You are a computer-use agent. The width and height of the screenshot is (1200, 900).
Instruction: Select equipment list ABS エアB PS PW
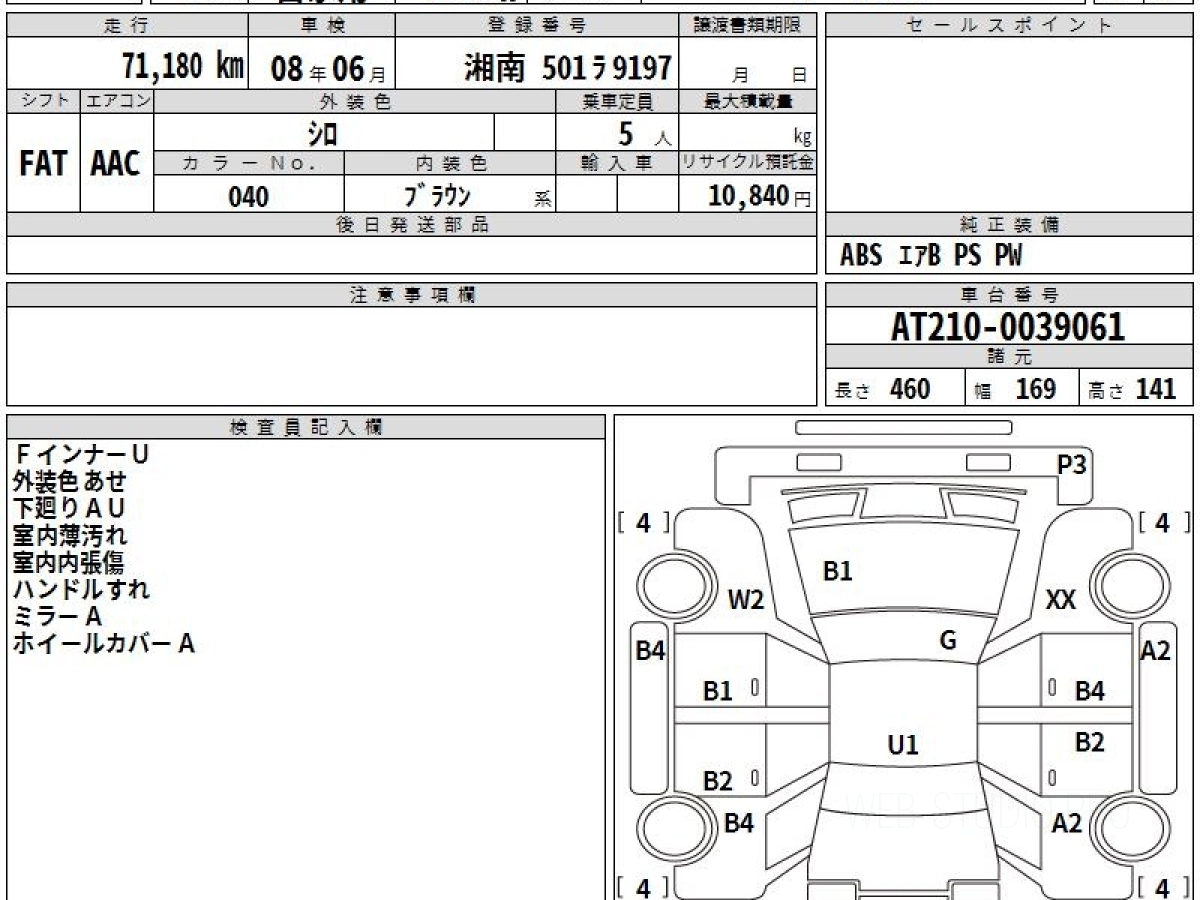click(x=931, y=256)
